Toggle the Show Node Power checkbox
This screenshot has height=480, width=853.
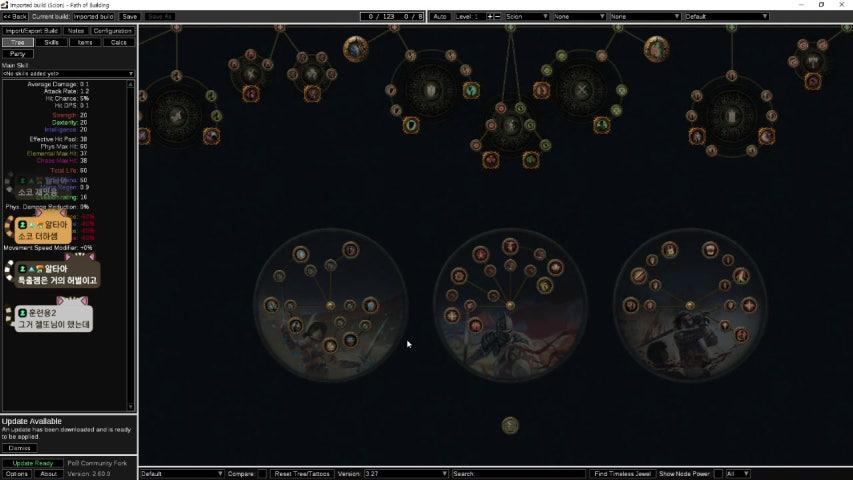click(x=717, y=473)
